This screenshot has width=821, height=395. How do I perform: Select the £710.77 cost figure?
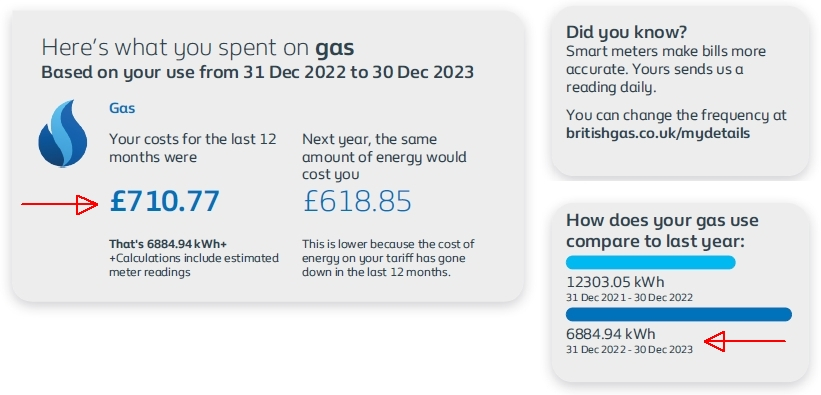click(x=164, y=202)
